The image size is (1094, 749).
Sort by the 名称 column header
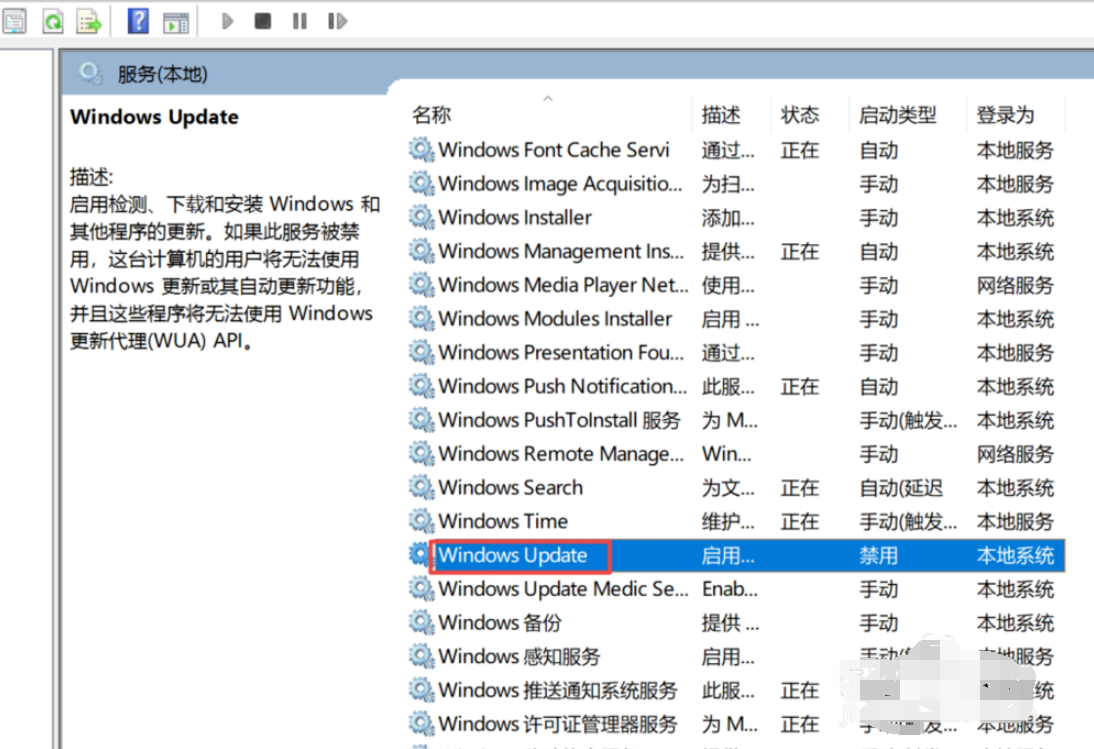pos(432,115)
